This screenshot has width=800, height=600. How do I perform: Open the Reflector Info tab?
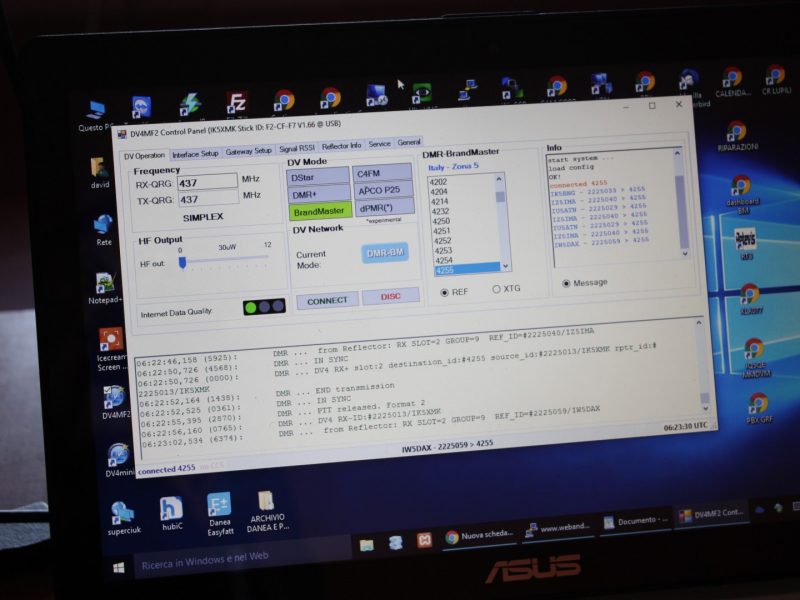[341, 146]
